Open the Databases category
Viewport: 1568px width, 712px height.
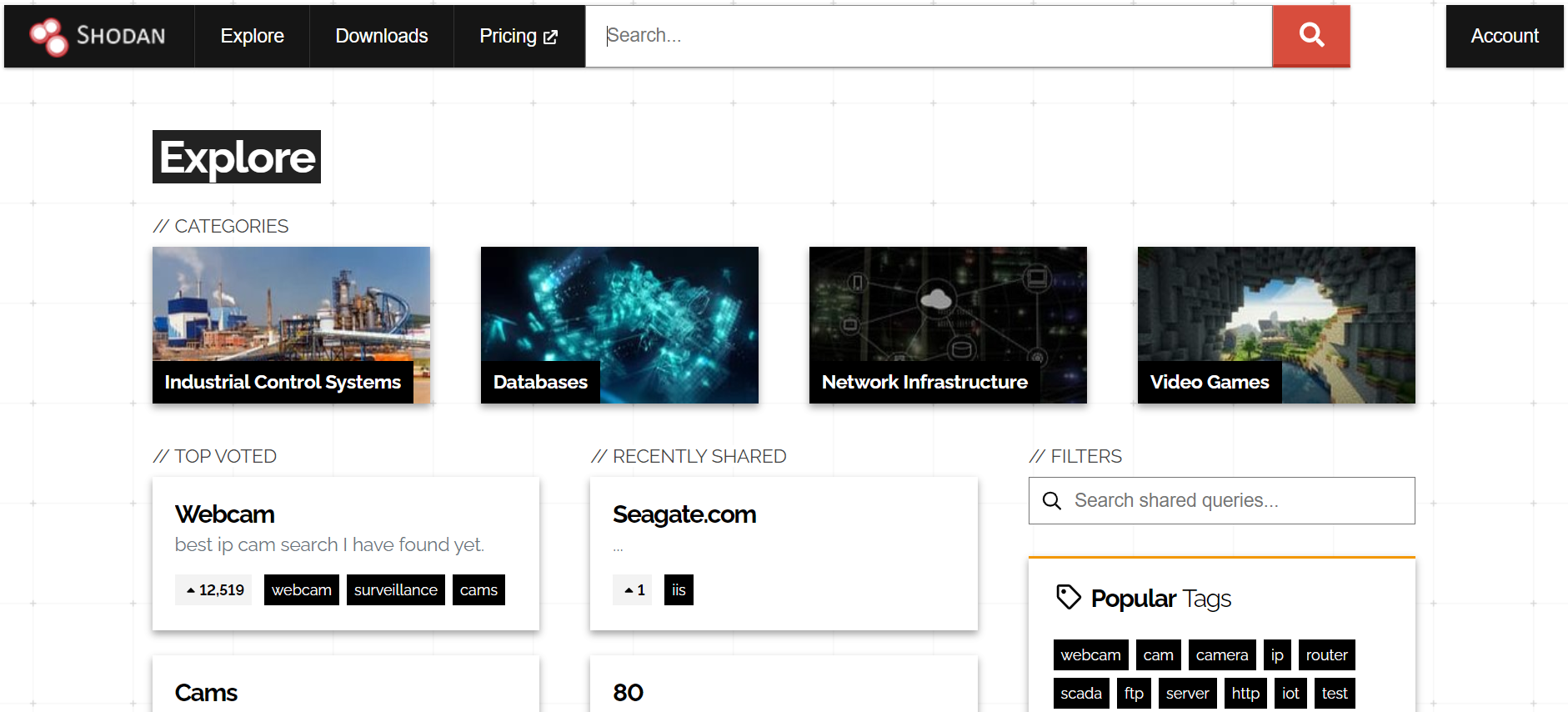pos(619,325)
